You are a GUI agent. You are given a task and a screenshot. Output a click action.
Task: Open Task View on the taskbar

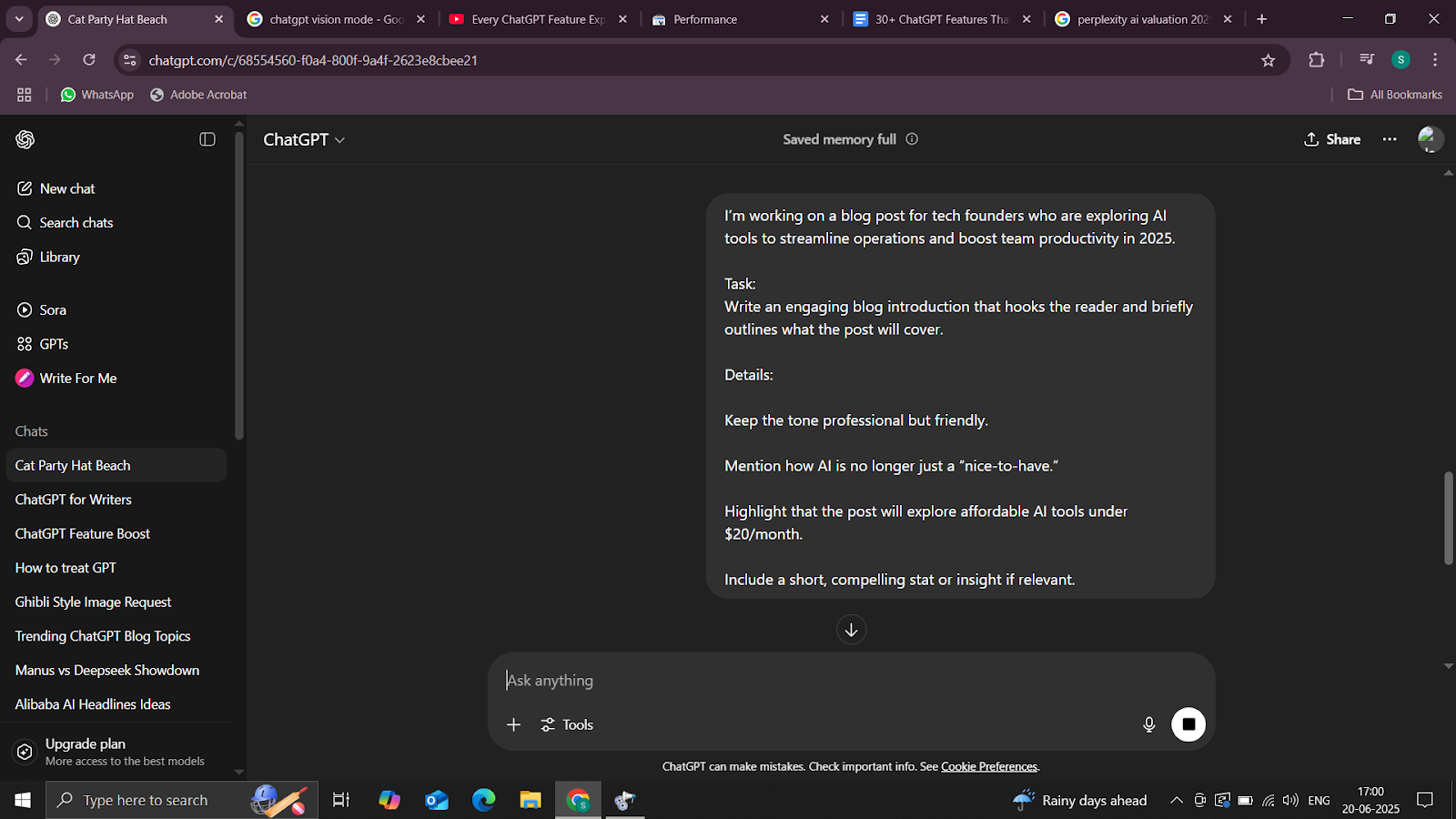pos(341,800)
